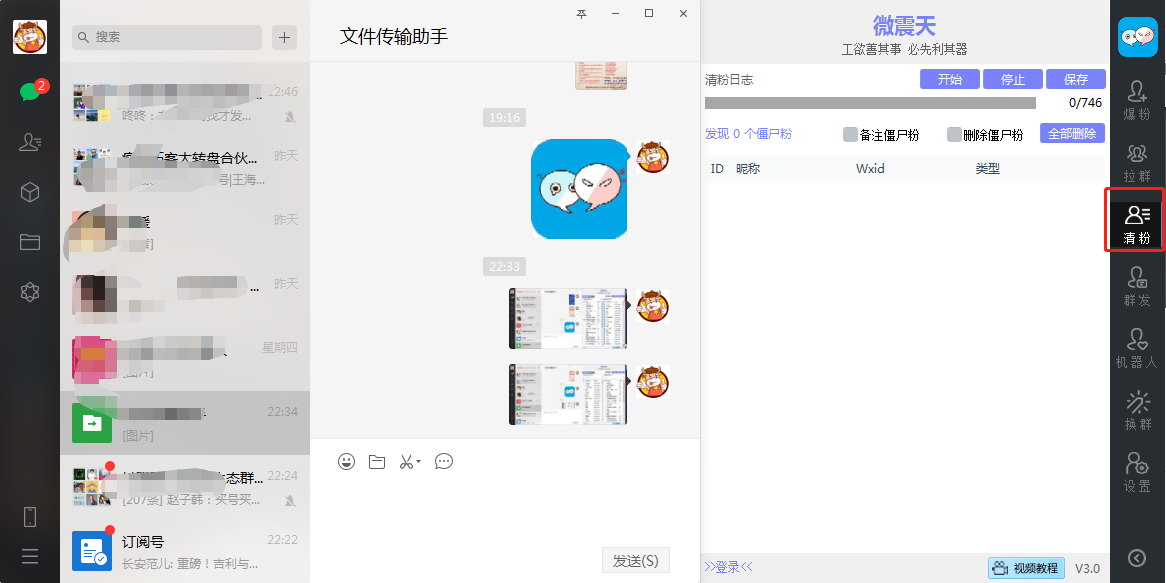Click the Wxid column header
This screenshot has width=1166, height=583.
870,169
